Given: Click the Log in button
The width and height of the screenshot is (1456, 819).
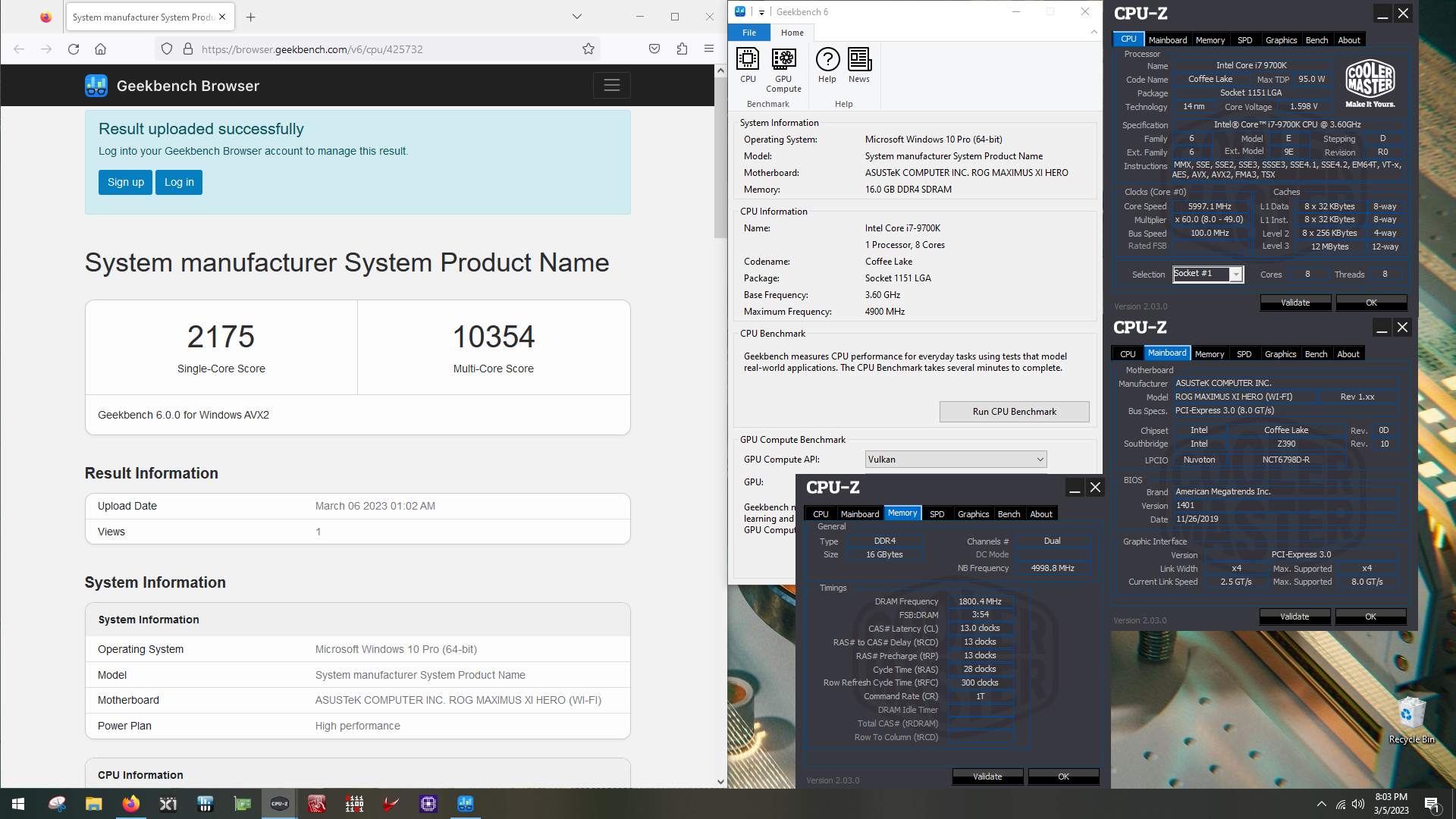Looking at the screenshot, I should [179, 182].
